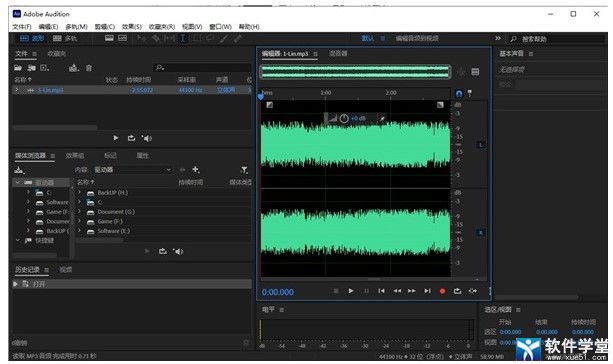Open the 编辑(E) menu
The height and width of the screenshot is (364, 613).
coord(48,27)
